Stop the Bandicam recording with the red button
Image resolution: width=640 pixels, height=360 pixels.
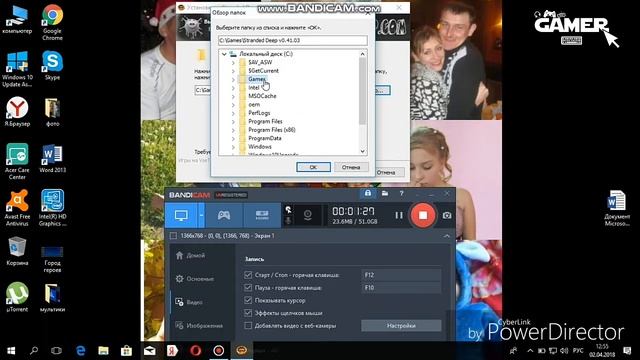pyautogui.click(x=423, y=215)
